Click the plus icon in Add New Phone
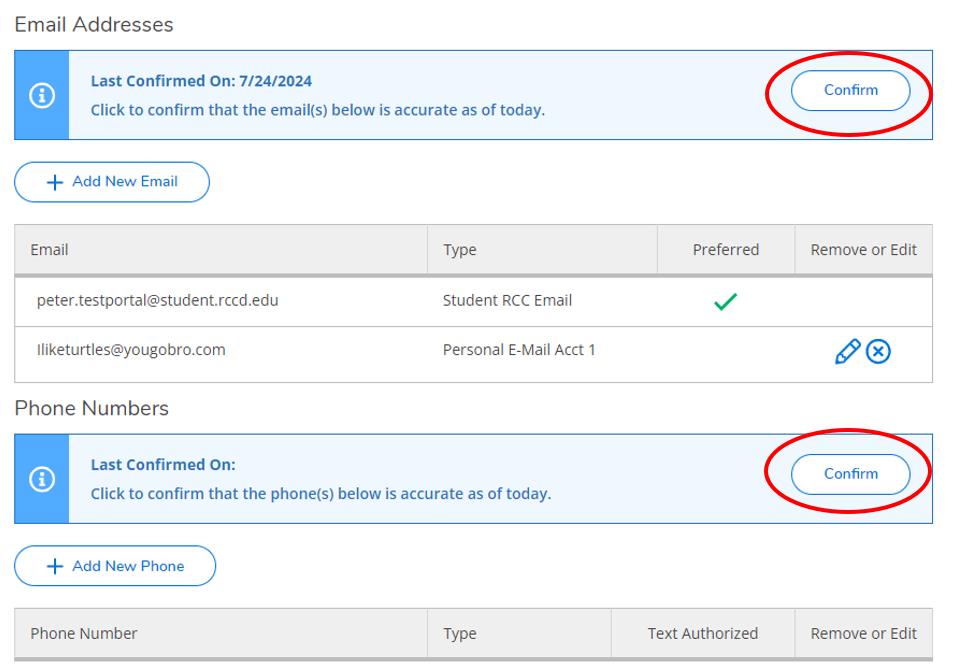 pyautogui.click(x=55, y=566)
